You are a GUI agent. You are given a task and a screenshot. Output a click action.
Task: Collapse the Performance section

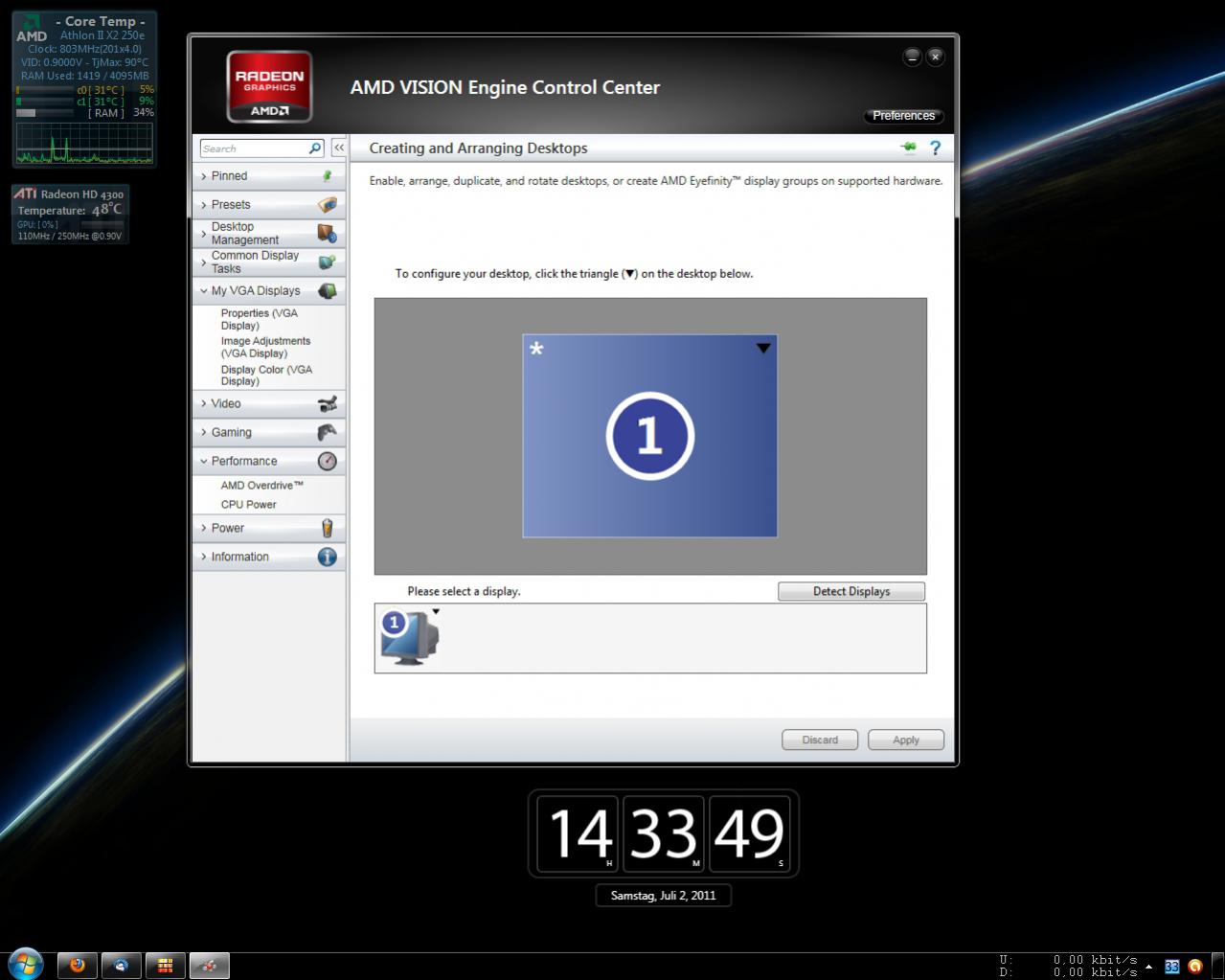(x=204, y=461)
